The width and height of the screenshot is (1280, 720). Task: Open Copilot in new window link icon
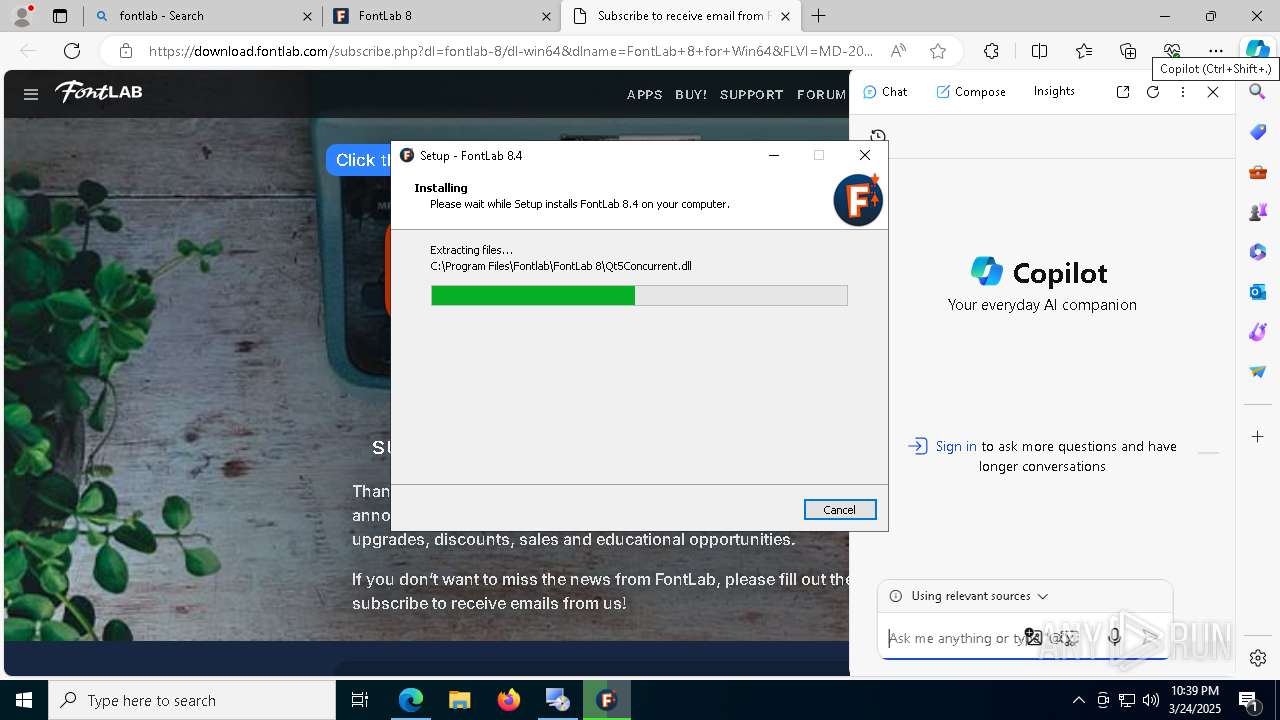tap(1123, 92)
